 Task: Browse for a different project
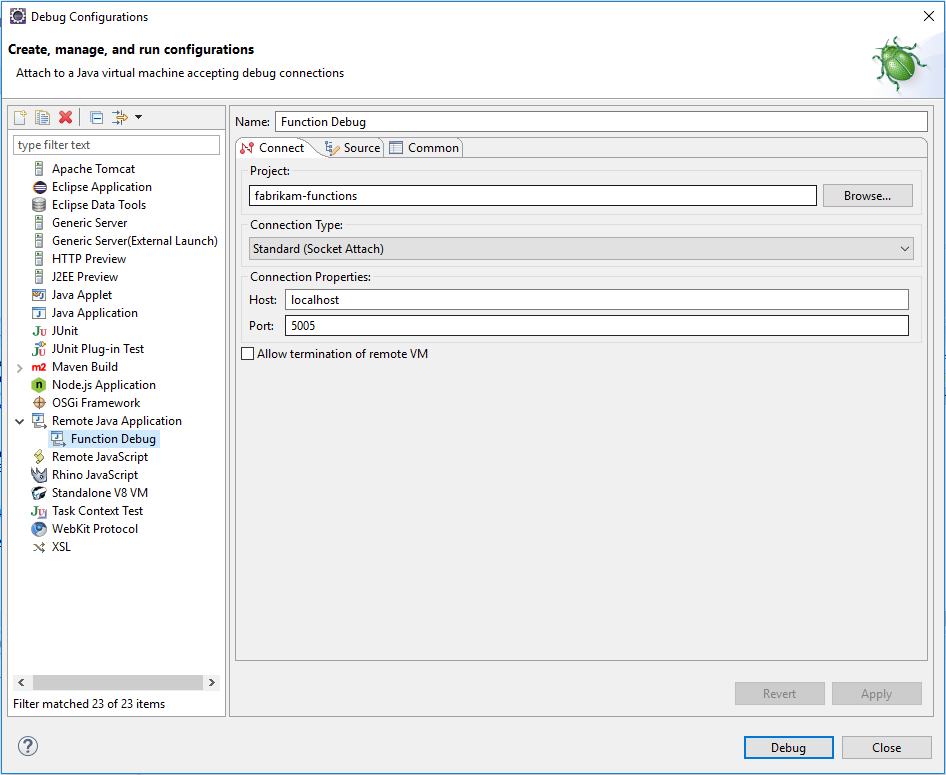click(866, 195)
